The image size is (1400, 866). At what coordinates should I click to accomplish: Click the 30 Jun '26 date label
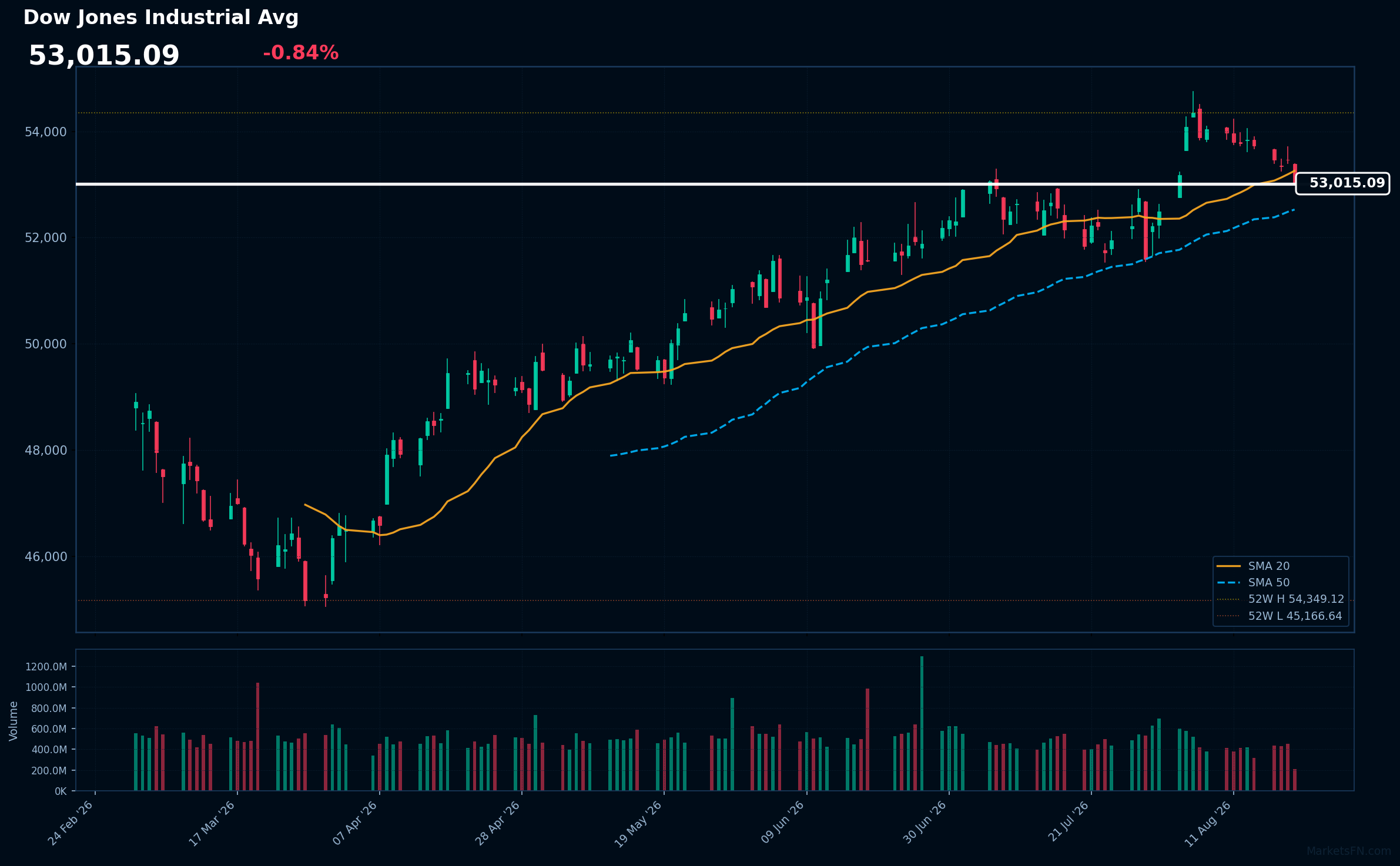pos(925,824)
